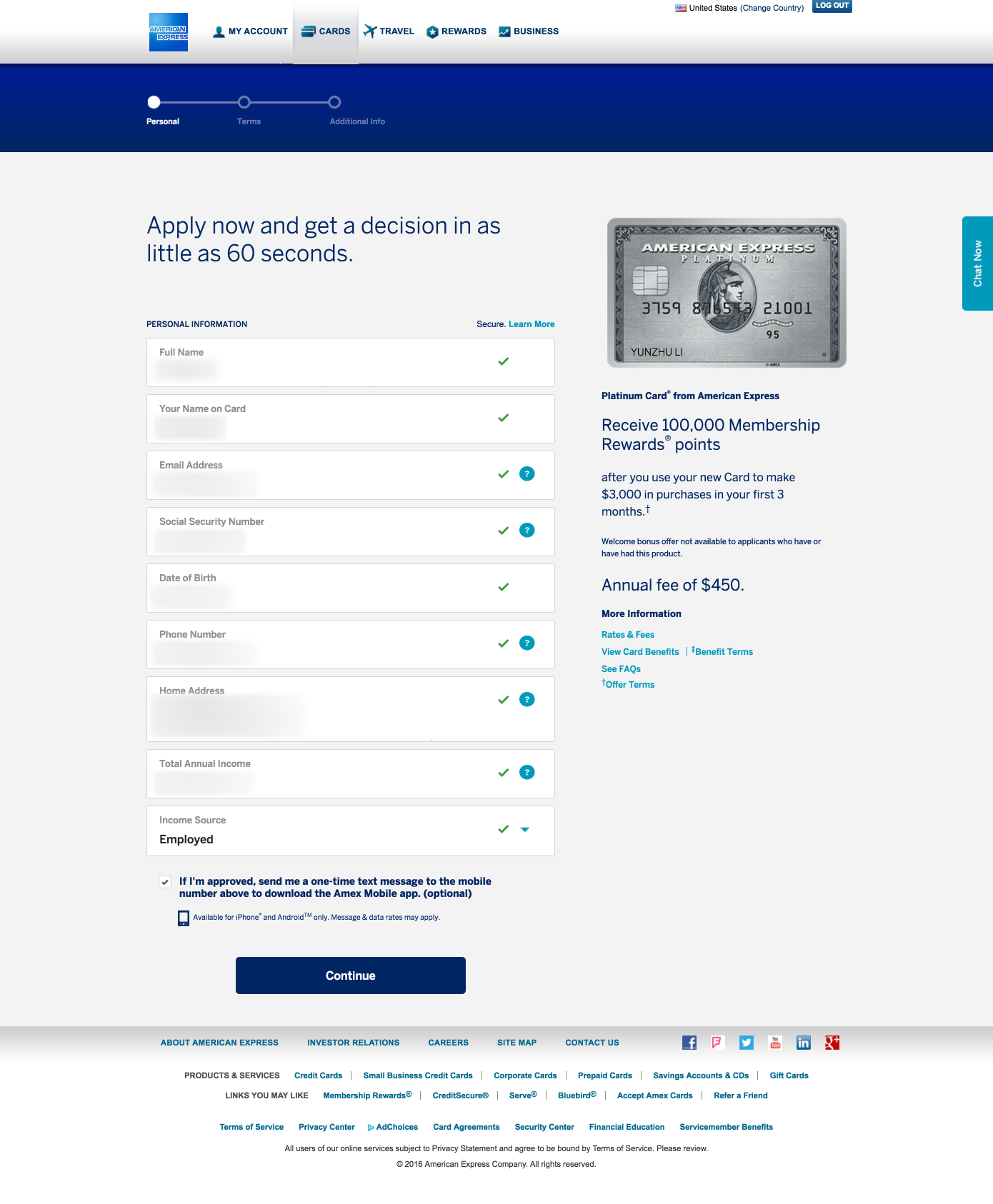993x1204 pixels.
Task: Open the My Account menu
Action: (x=251, y=31)
